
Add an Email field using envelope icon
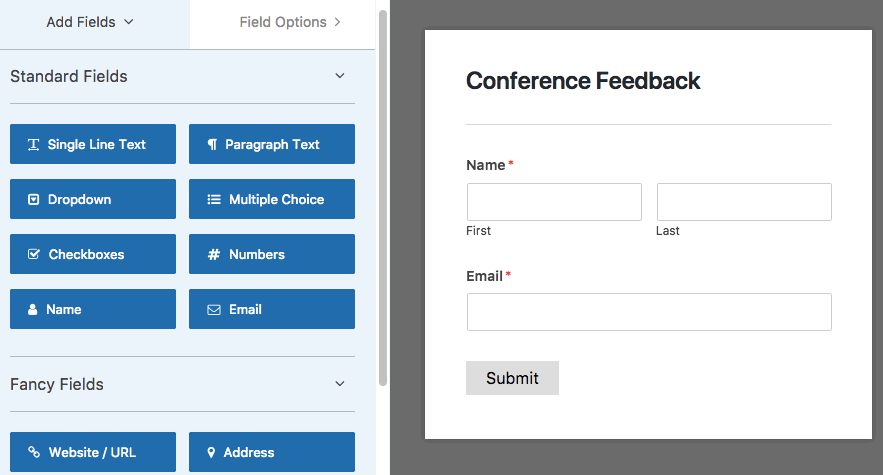click(x=214, y=310)
